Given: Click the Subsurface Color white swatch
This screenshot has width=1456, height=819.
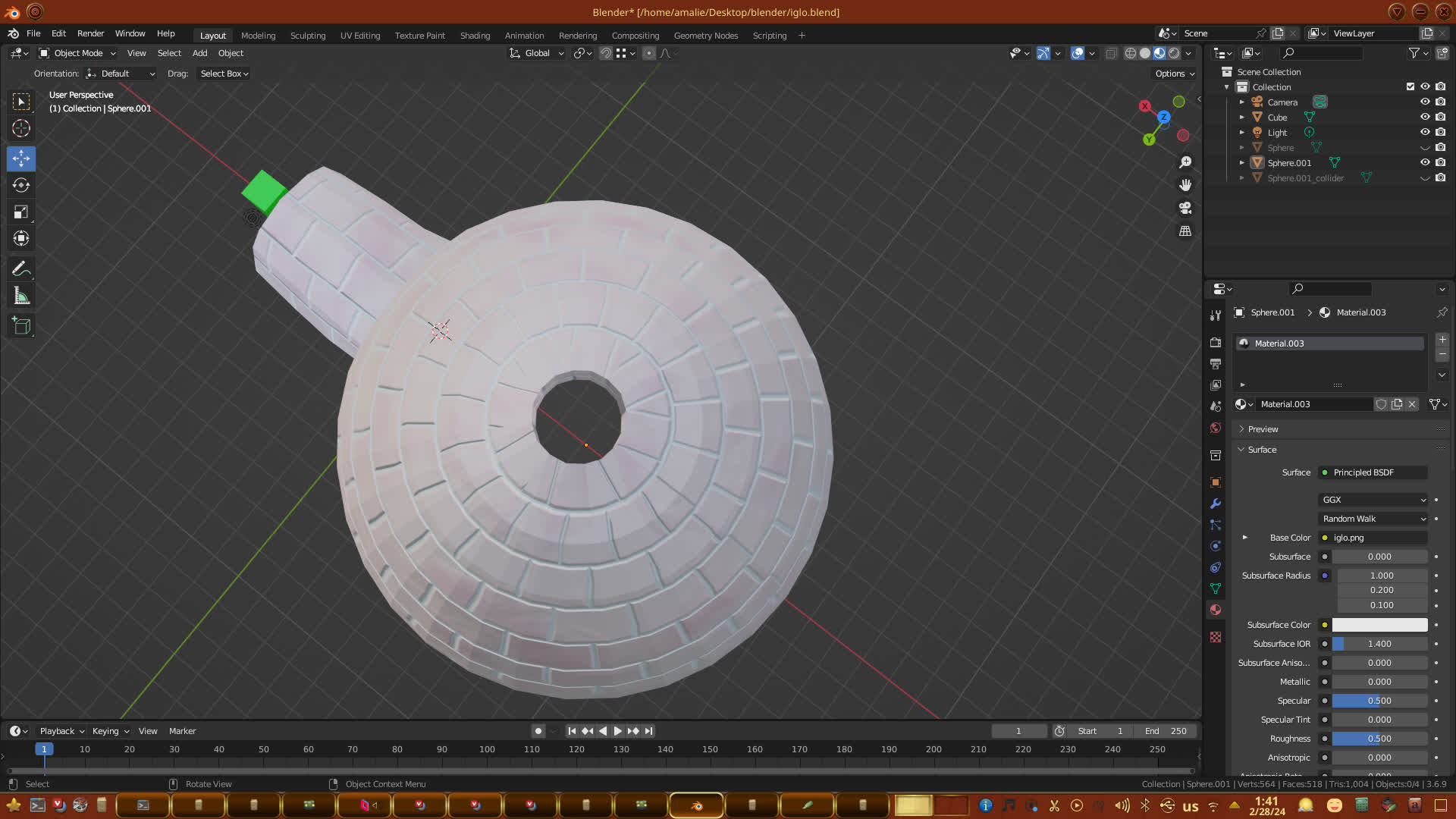Looking at the screenshot, I should (1379, 625).
